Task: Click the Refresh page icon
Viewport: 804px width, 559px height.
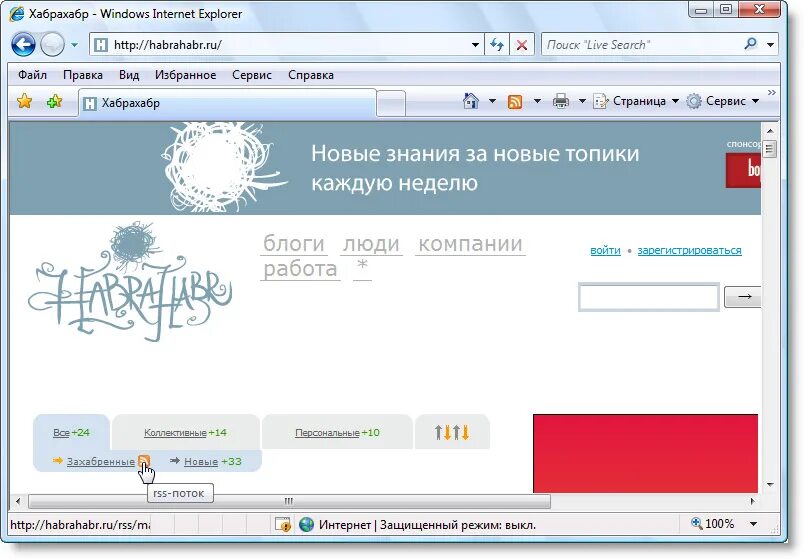Action: coord(497,45)
